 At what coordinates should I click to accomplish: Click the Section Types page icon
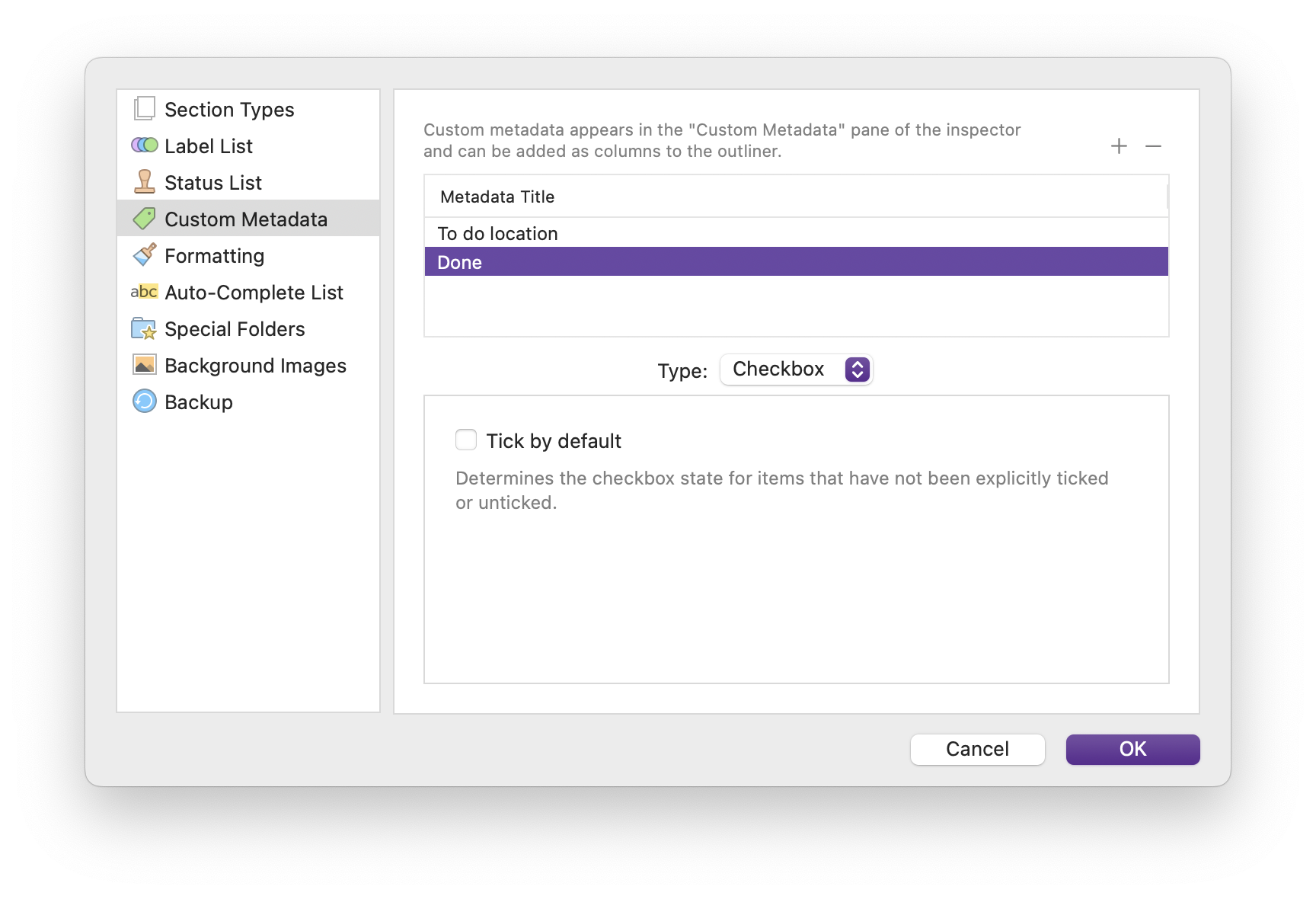144,109
